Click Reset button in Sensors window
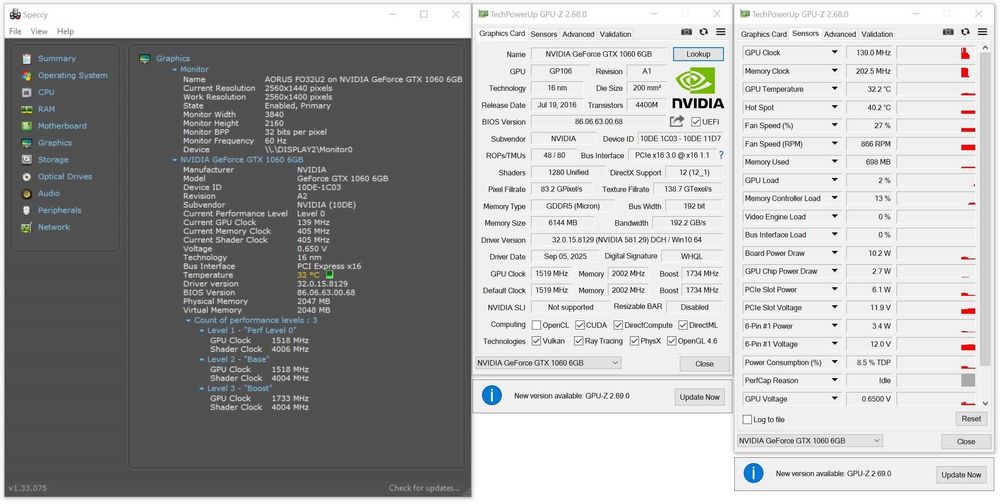Image resolution: width=1000 pixels, height=504 pixels. pyautogui.click(x=971, y=419)
